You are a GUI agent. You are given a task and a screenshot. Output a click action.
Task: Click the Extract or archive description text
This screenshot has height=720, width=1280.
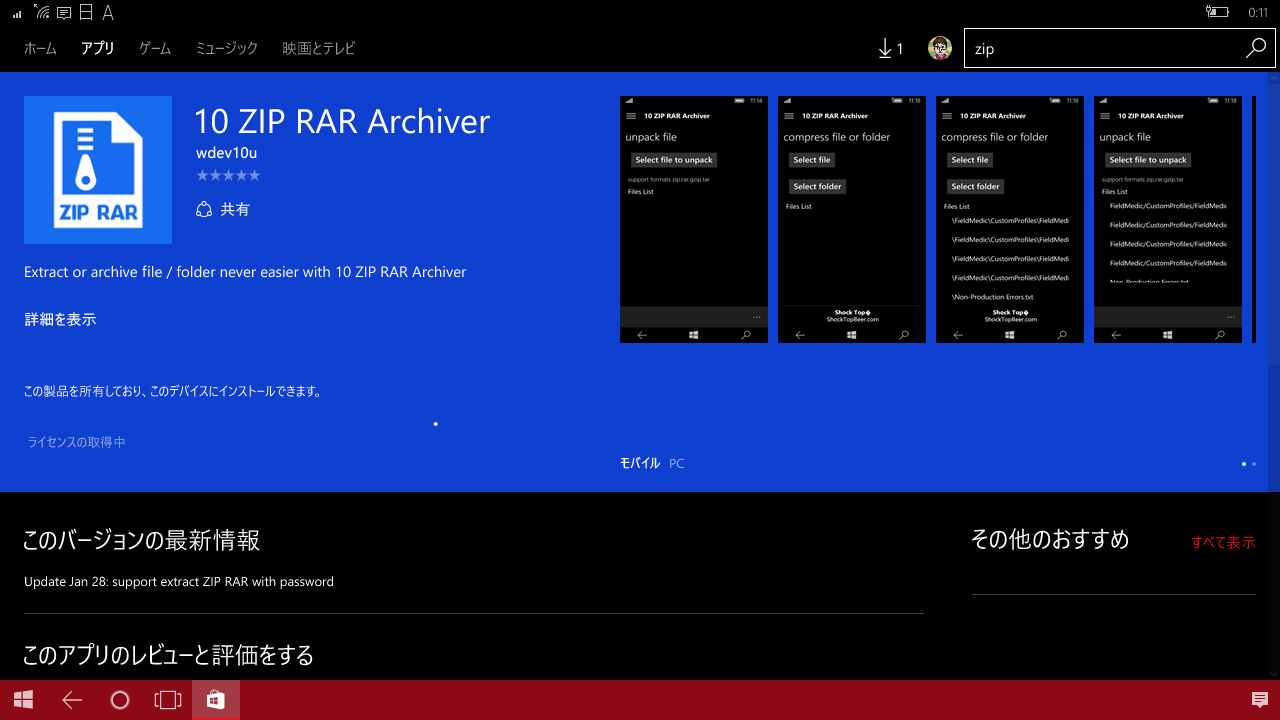pos(245,272)
